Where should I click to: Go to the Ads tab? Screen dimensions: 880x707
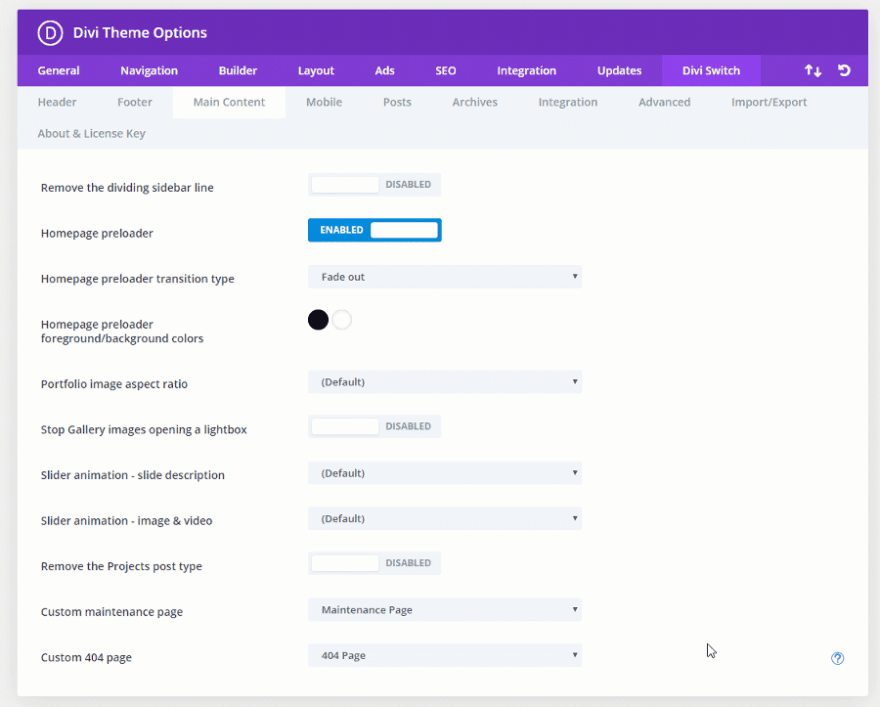(384, 71)
